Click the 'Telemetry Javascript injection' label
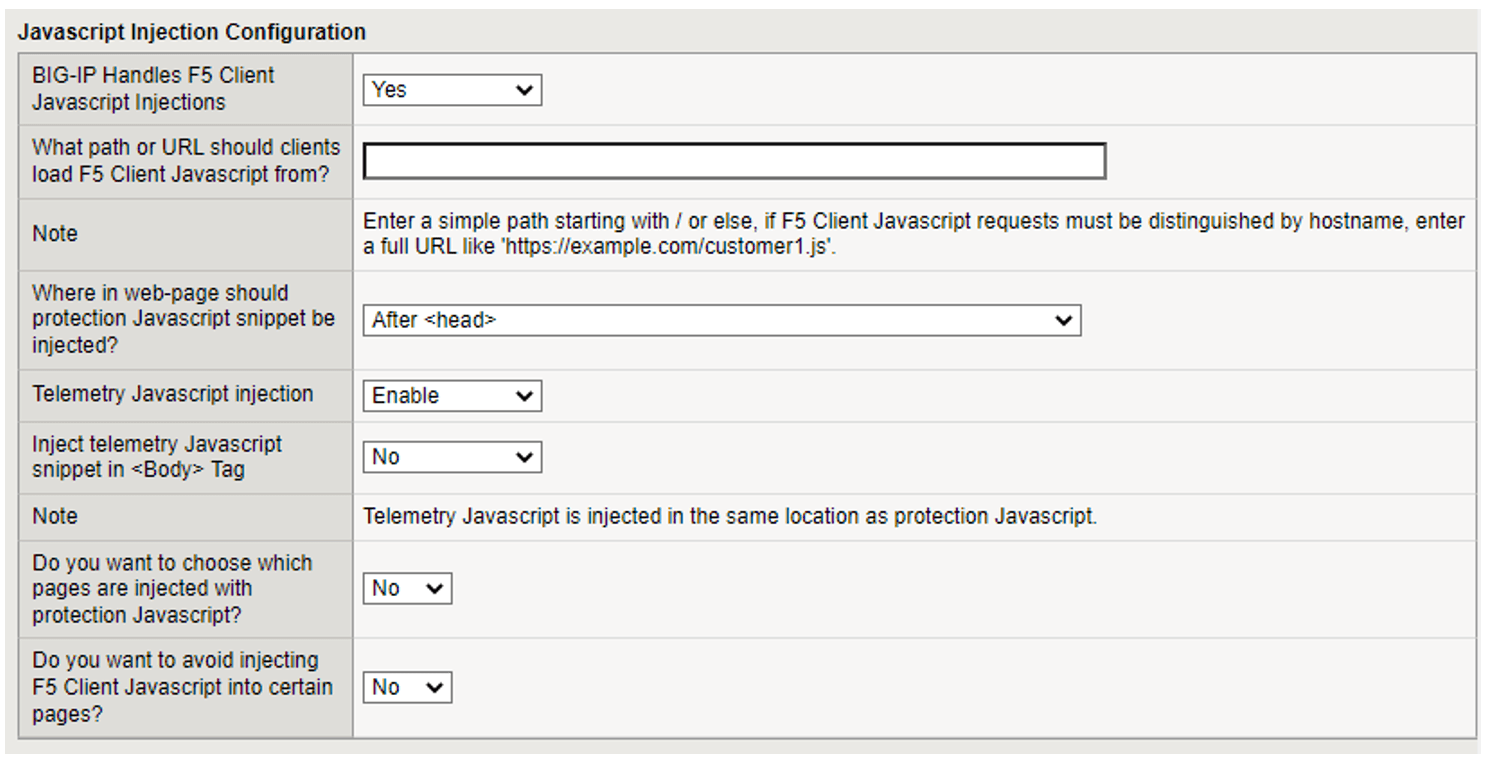This screenshot has width=1488, height=759. pyautogui.click(x=172, y=394)
